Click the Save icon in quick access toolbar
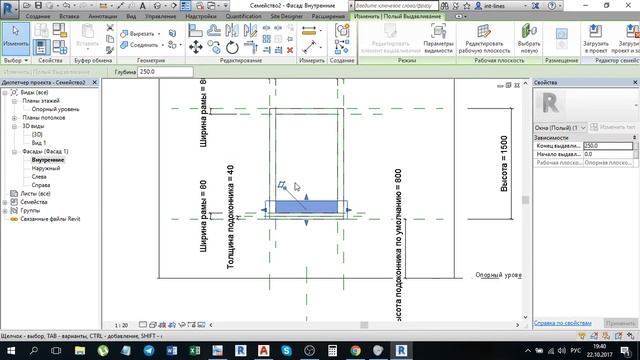This screenshot has height=360, width=640. point(38,6)
